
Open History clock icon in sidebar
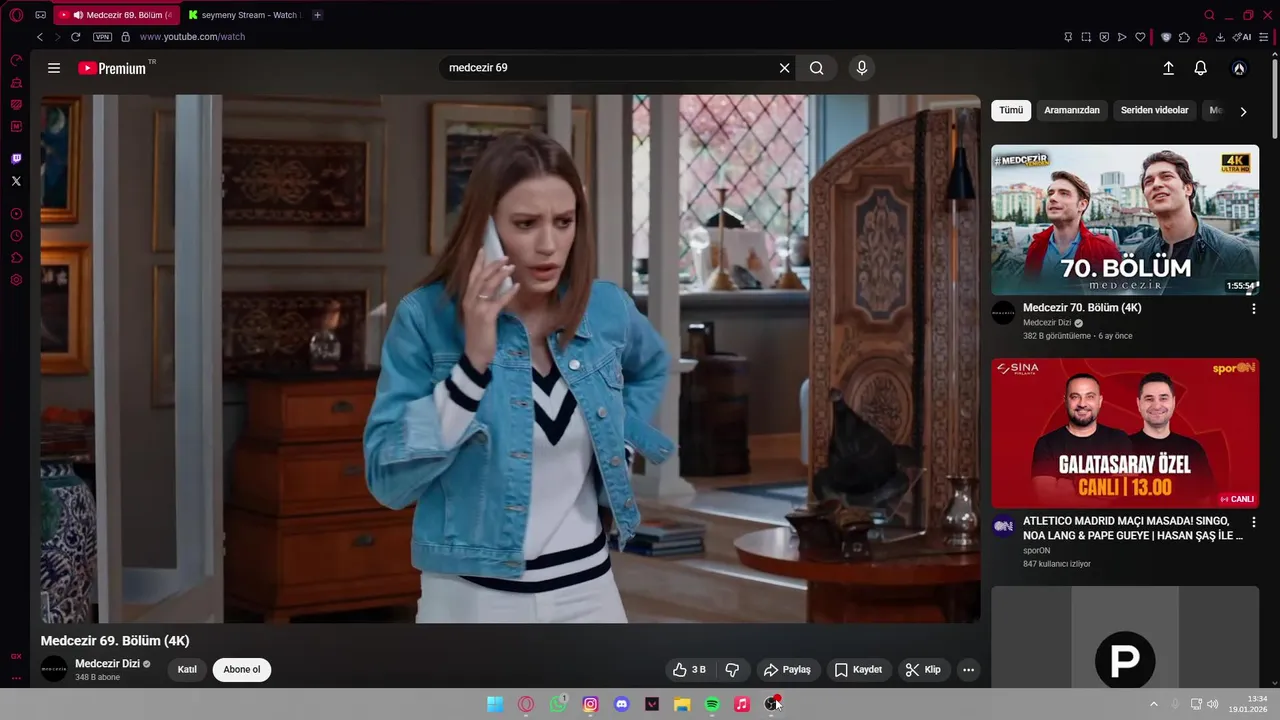pos(16,236)
